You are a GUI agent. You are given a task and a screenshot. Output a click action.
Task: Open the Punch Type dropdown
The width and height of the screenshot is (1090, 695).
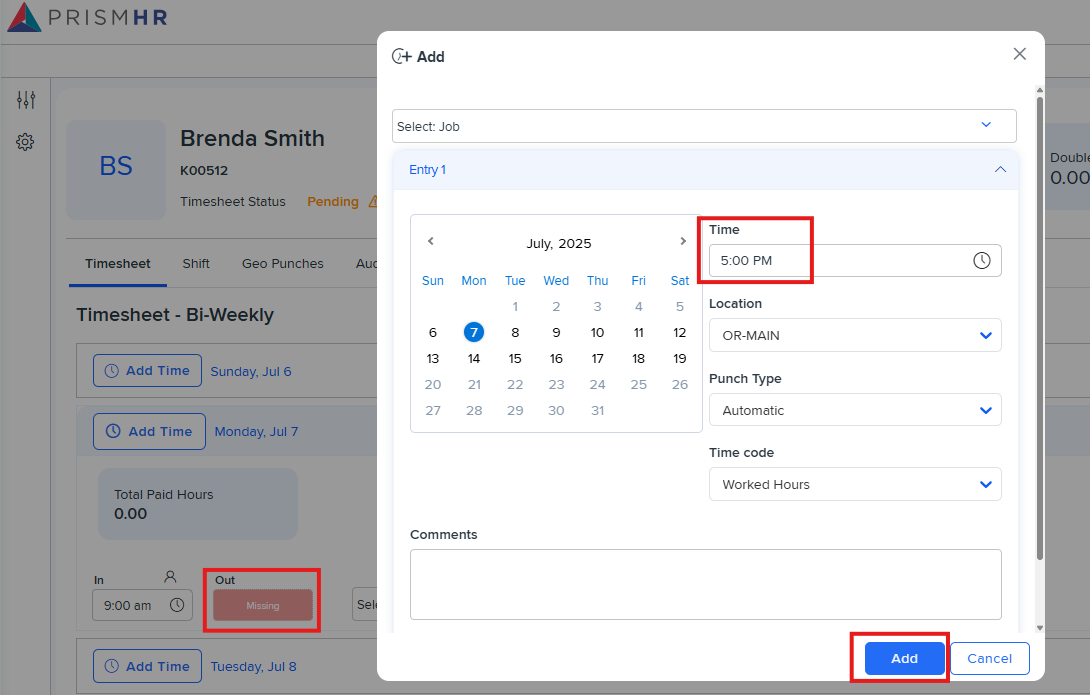855,410
